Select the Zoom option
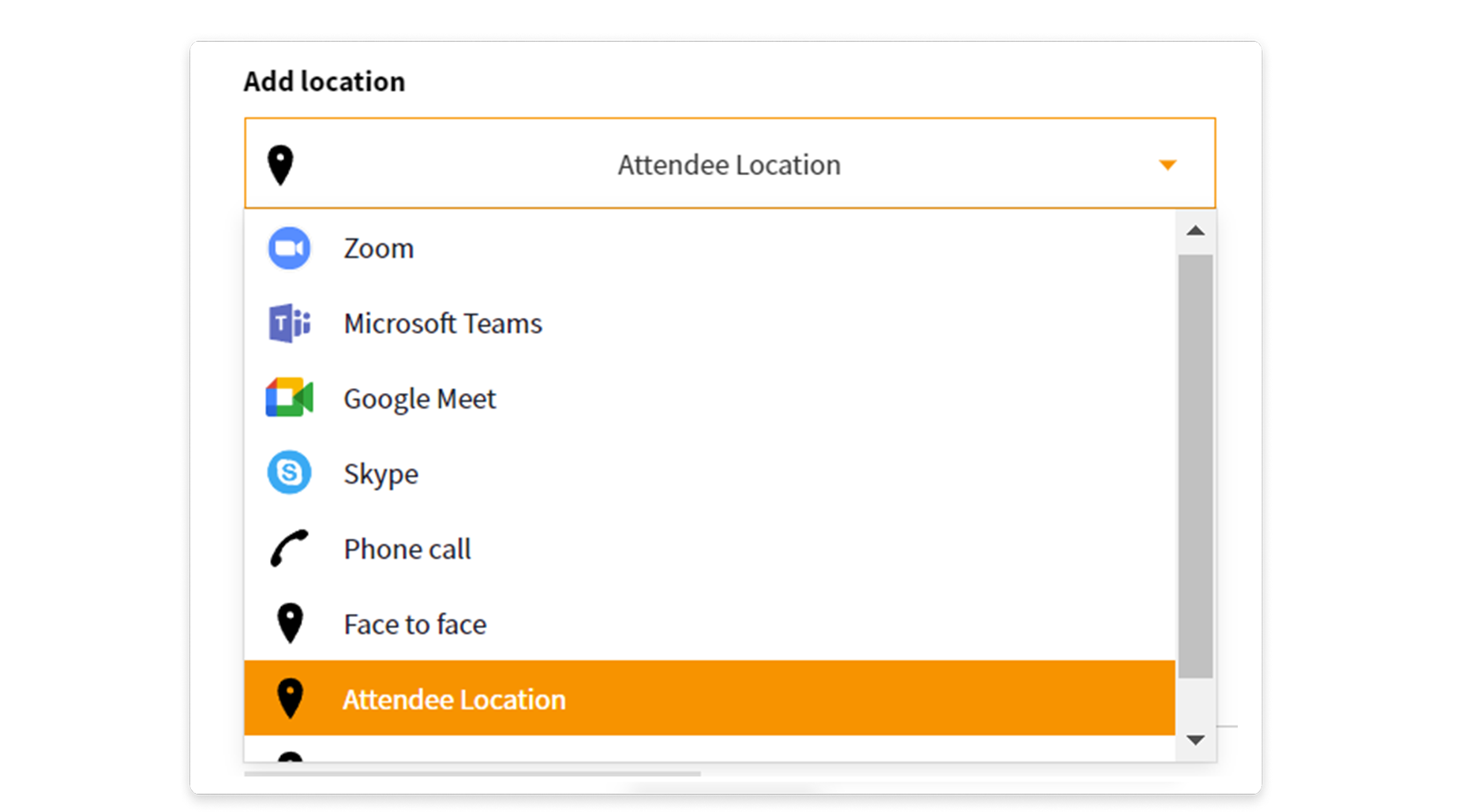 [710, 249]
